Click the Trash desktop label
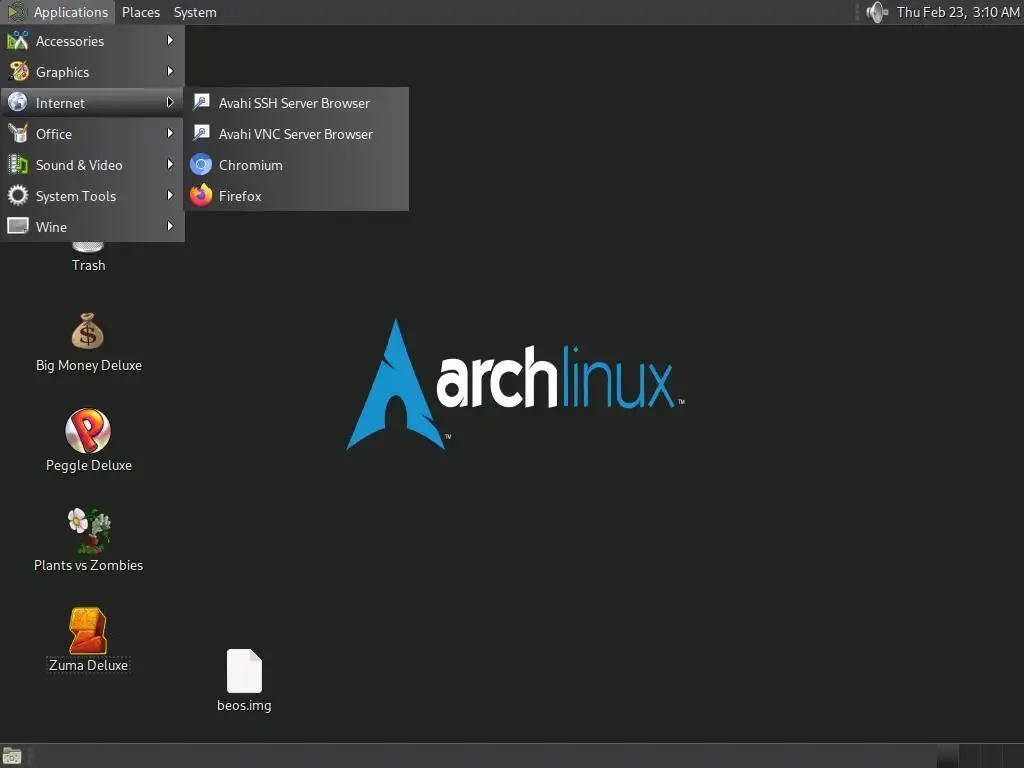1024x768 pixels. [x=89, y=265]
